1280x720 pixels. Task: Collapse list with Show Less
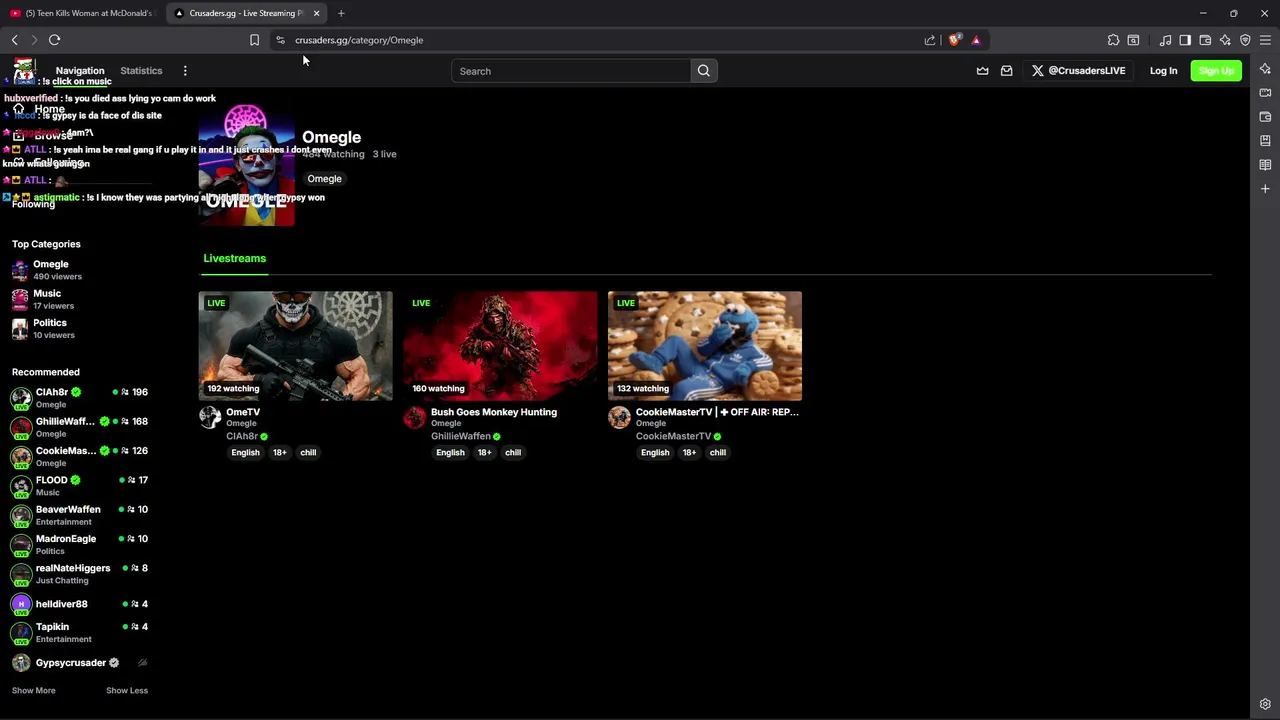[127, 690]
